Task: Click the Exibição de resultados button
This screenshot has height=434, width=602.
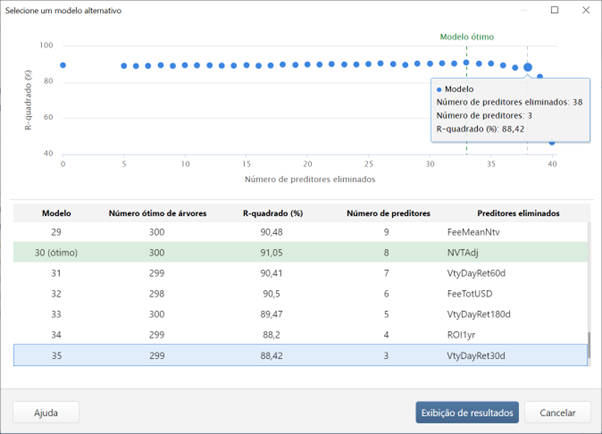Action: point(467,412)
